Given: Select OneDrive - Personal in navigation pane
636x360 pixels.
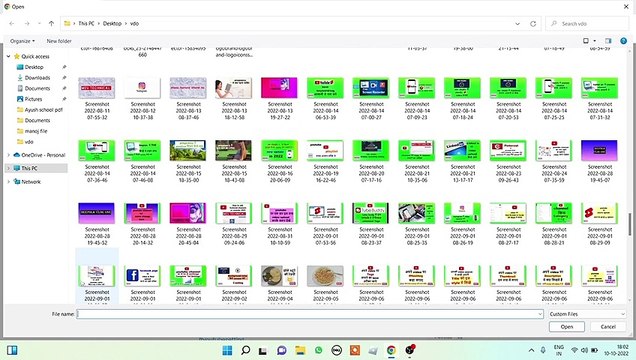Looking at the screenshot, I should tap(43, 155).
